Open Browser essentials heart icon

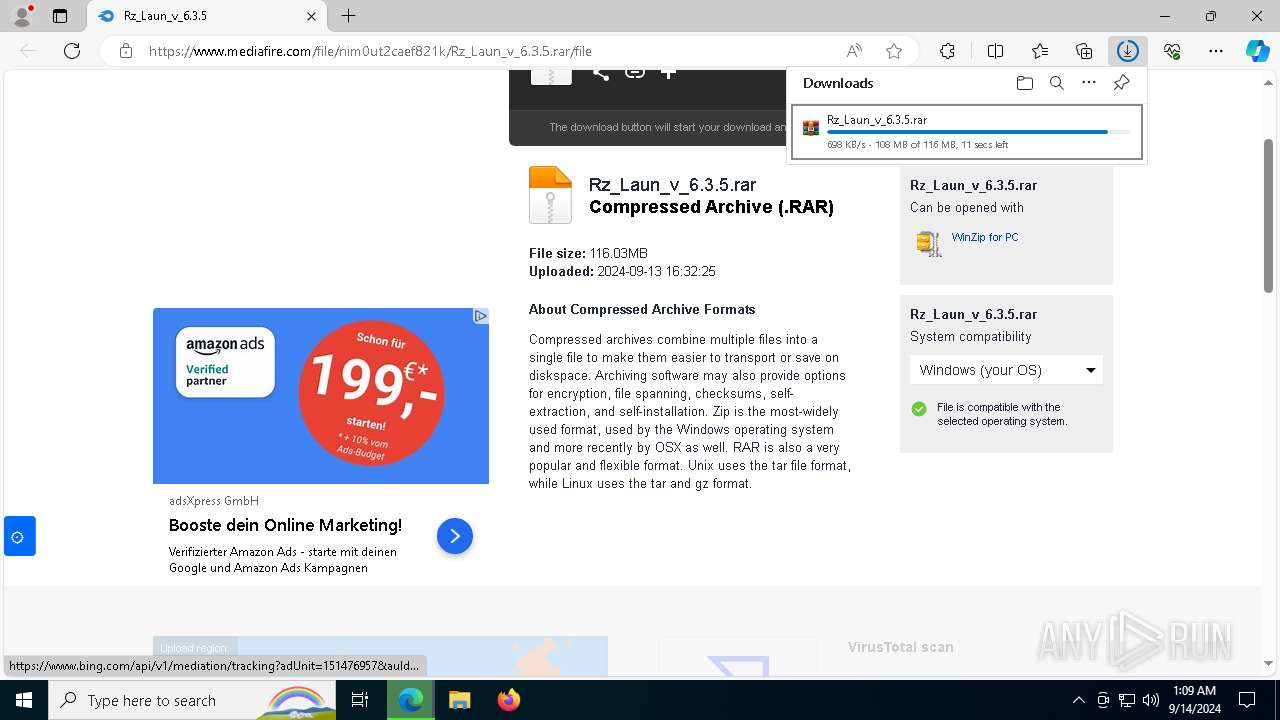[x=1172, y=51]
